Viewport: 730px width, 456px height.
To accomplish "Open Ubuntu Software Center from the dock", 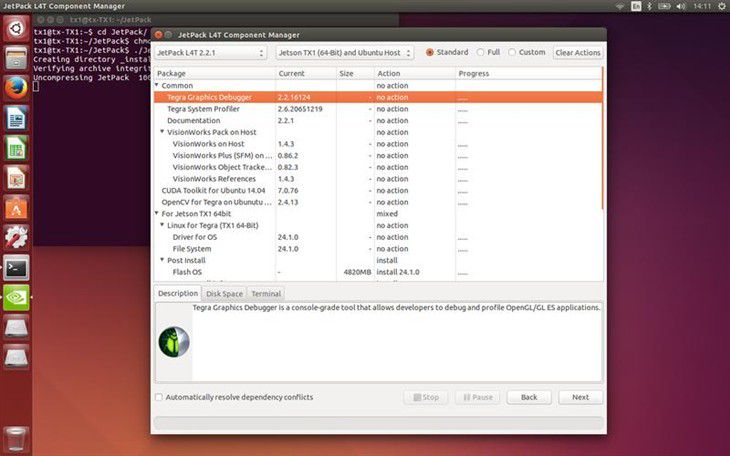I will [16, 207].
